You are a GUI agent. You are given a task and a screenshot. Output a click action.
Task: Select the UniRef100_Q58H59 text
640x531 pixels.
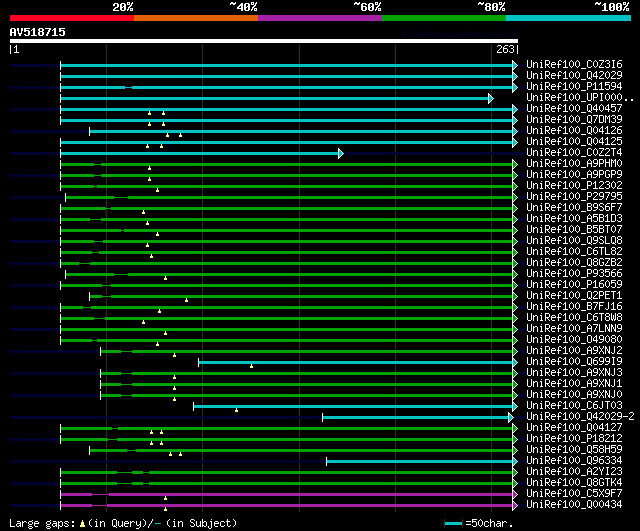574,450
